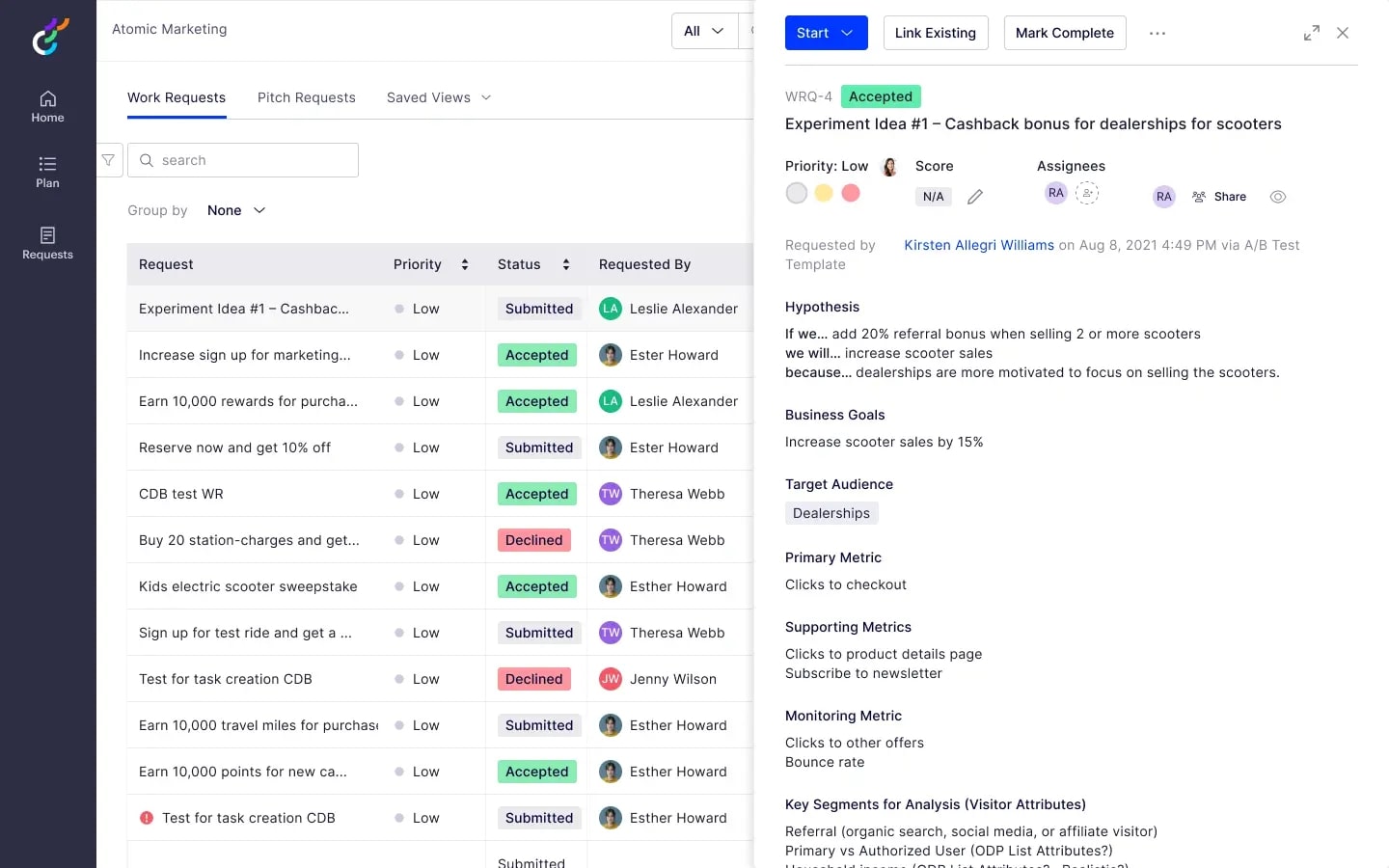
Task: Edit the score using the pencil icon
Action: click(974, 196)
